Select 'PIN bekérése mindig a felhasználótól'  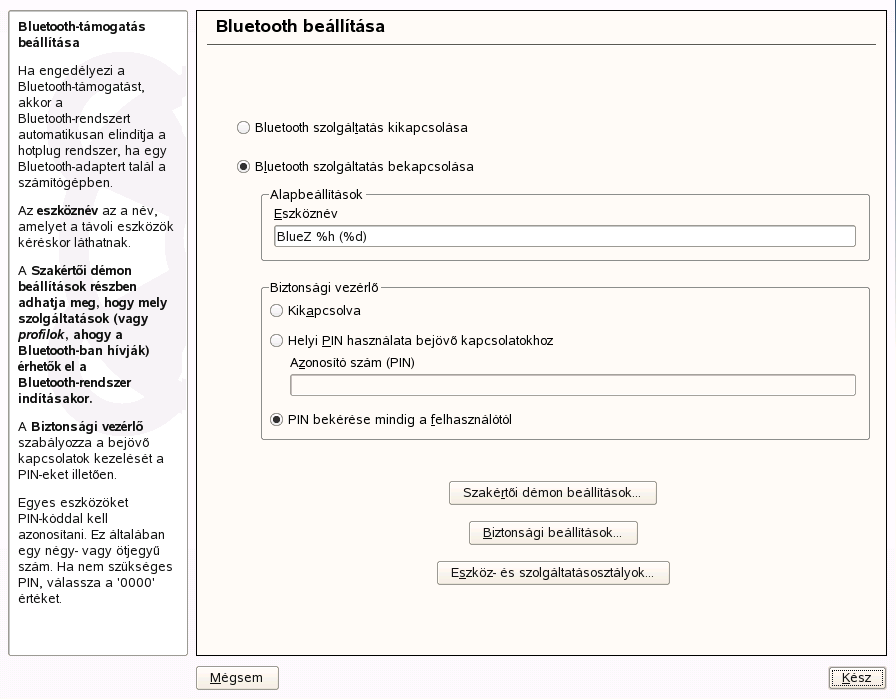click(277, 420)
